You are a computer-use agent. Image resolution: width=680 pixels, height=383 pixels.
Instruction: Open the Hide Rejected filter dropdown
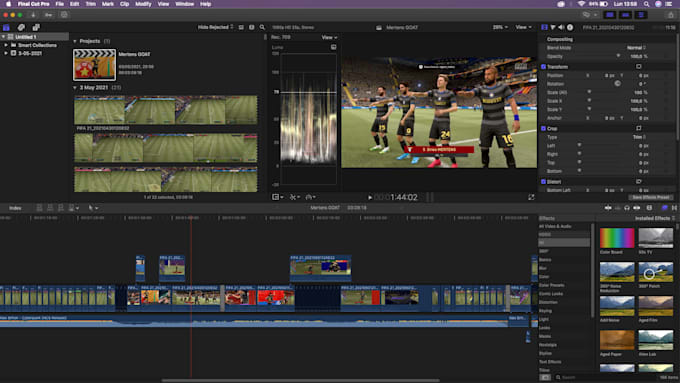point(216,27)
